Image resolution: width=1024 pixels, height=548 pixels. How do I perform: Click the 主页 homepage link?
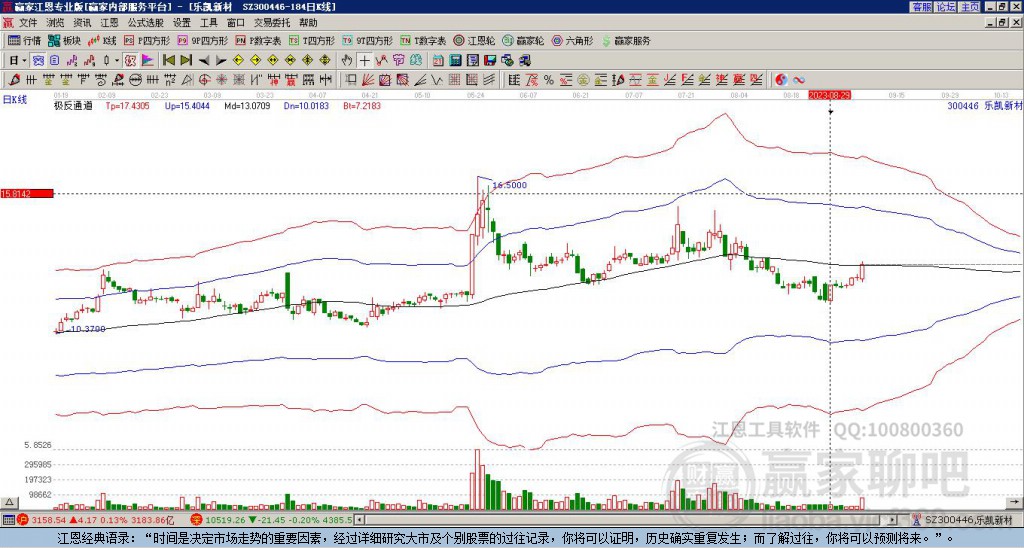pos(970,7)
